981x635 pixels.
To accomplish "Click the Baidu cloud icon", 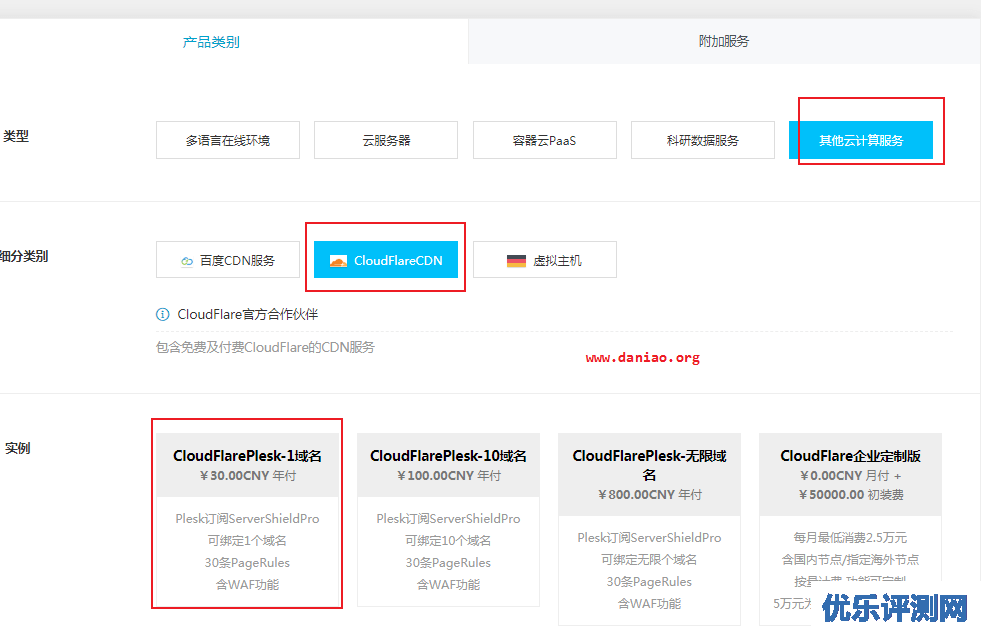I will 186,262.
